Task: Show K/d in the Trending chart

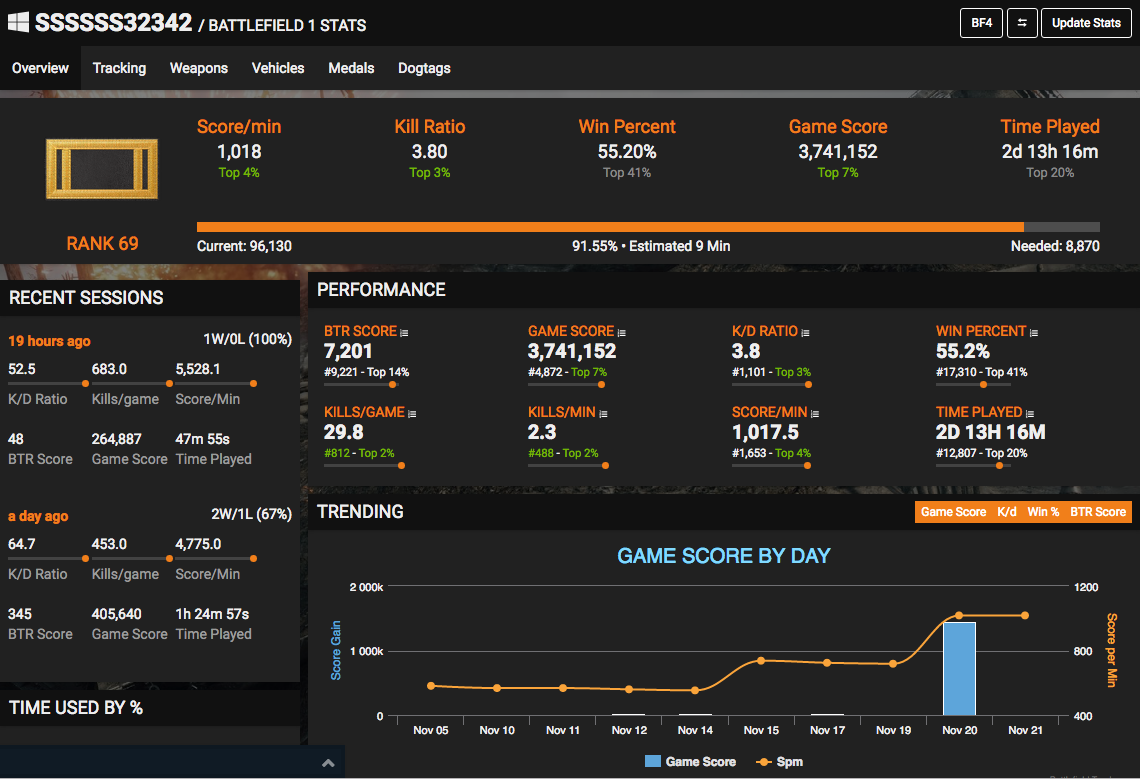Action: [1007, 512]
